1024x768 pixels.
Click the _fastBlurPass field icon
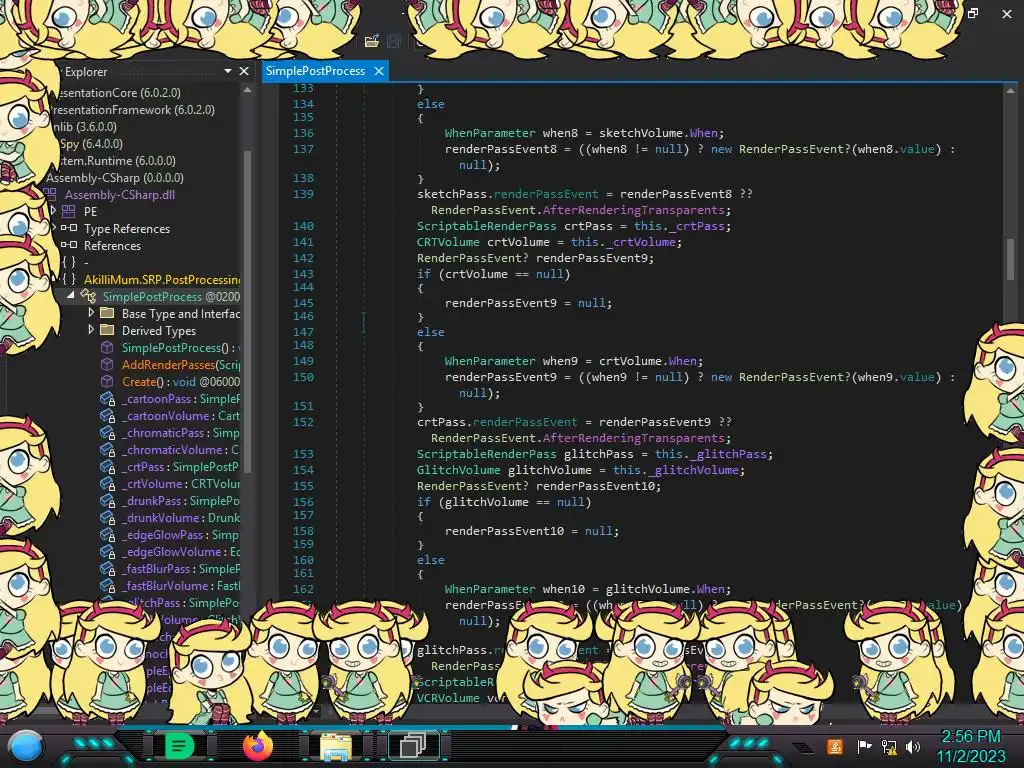point(108,568)
